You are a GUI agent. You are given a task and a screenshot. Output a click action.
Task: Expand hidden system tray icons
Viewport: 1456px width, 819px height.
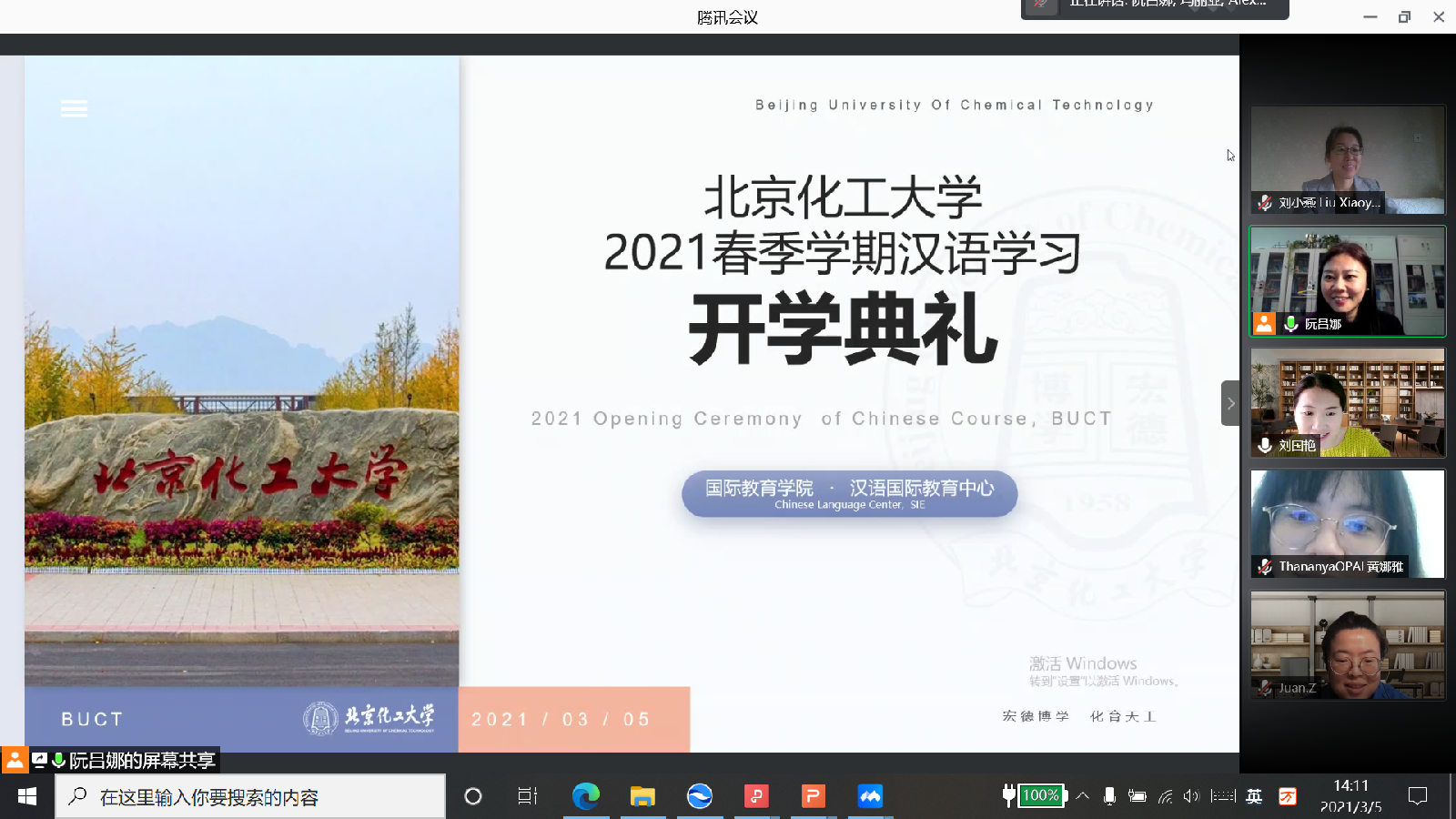[x=1082, y=796]
